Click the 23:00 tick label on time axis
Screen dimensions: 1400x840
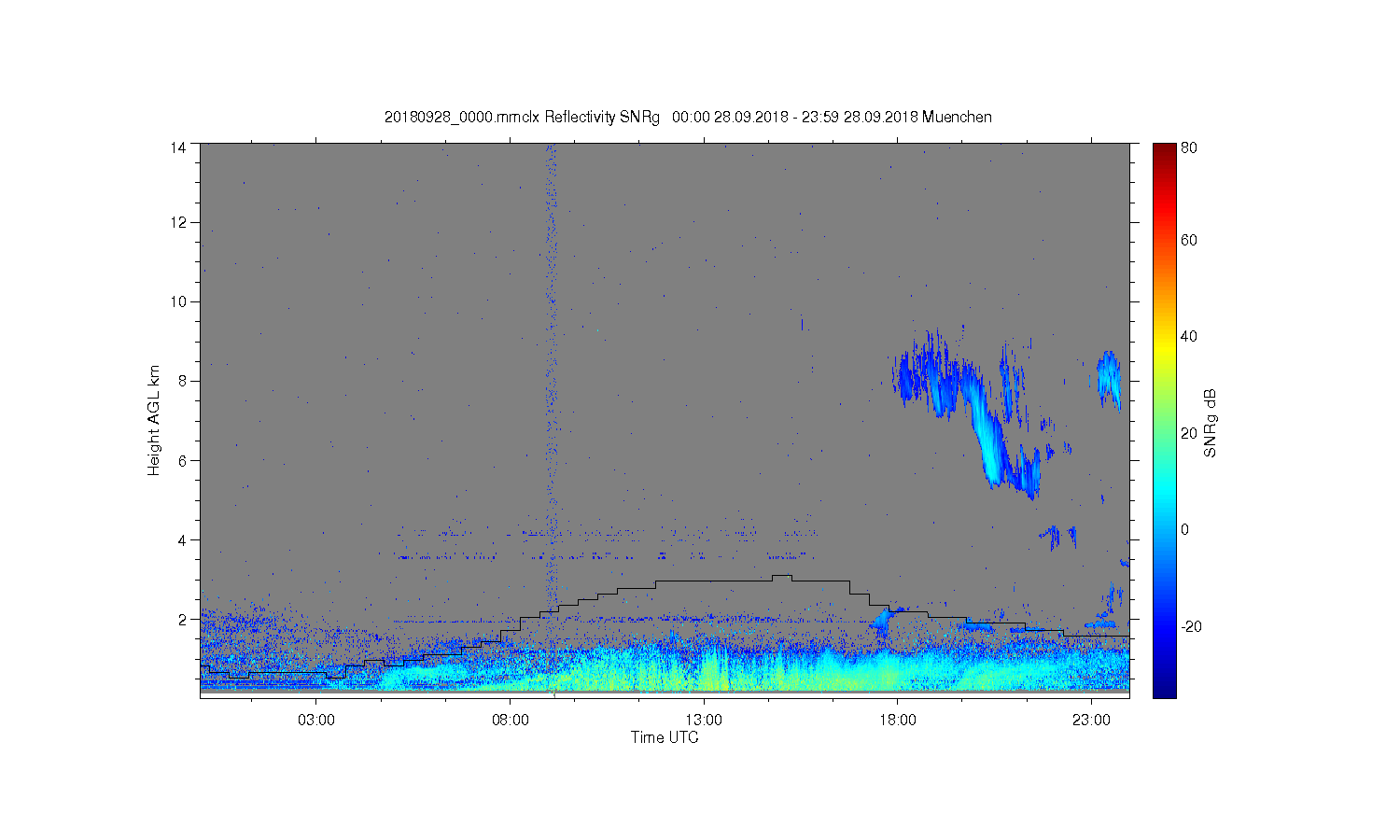pos(1091,721)
